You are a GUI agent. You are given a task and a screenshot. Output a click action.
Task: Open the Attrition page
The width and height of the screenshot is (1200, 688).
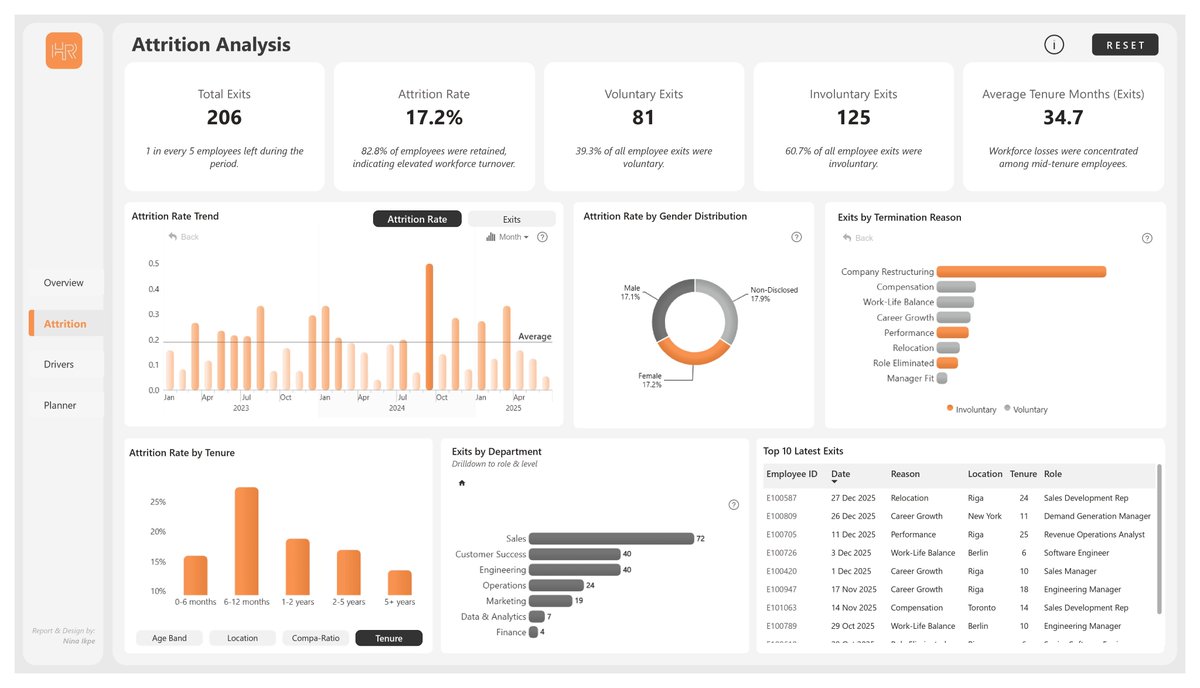point(65,324)
